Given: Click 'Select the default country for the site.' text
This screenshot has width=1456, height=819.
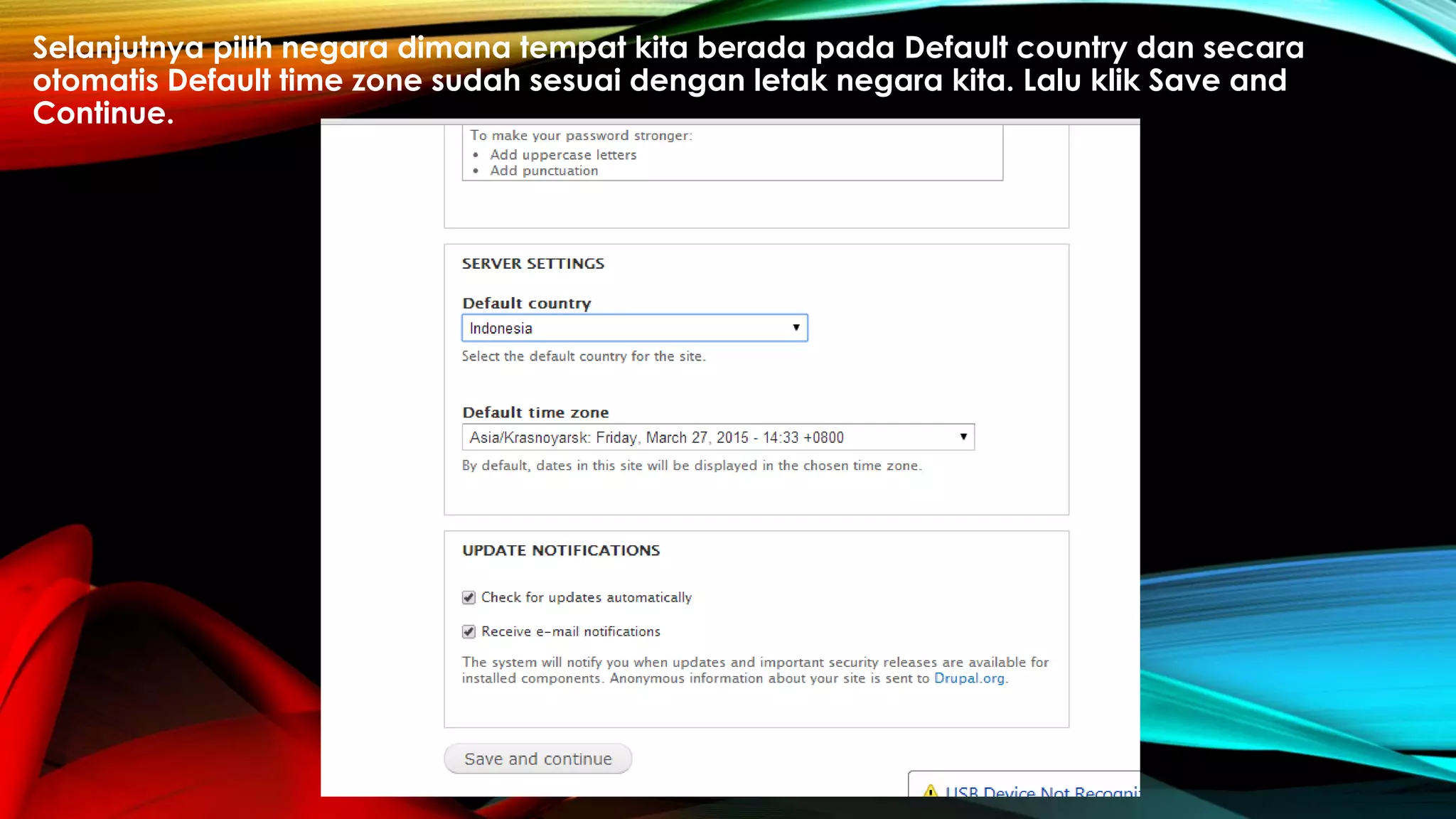Looking at the screenshot, I should pyautogui.click(x=584, y=356).
